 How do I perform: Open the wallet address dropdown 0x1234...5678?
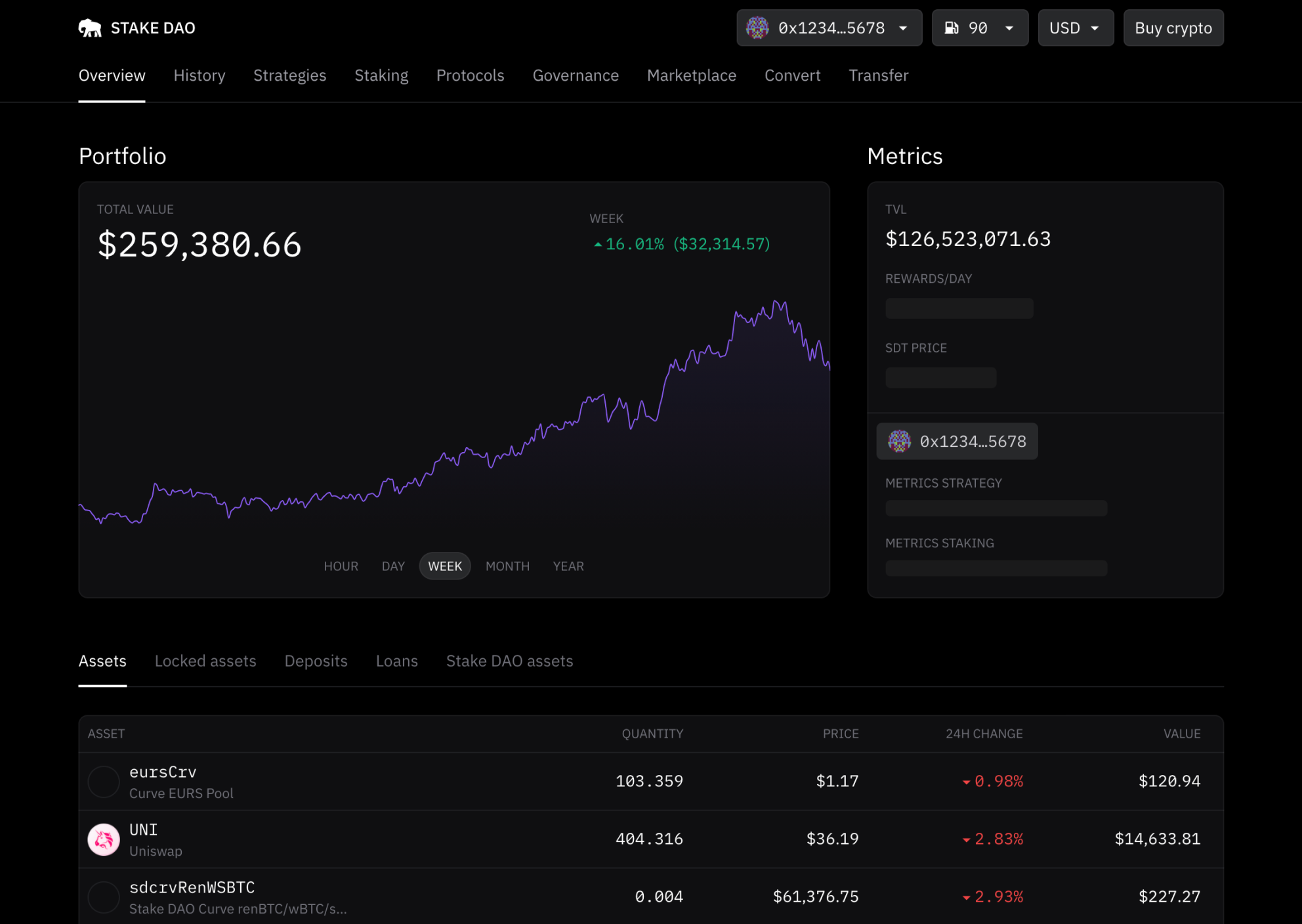829,28
